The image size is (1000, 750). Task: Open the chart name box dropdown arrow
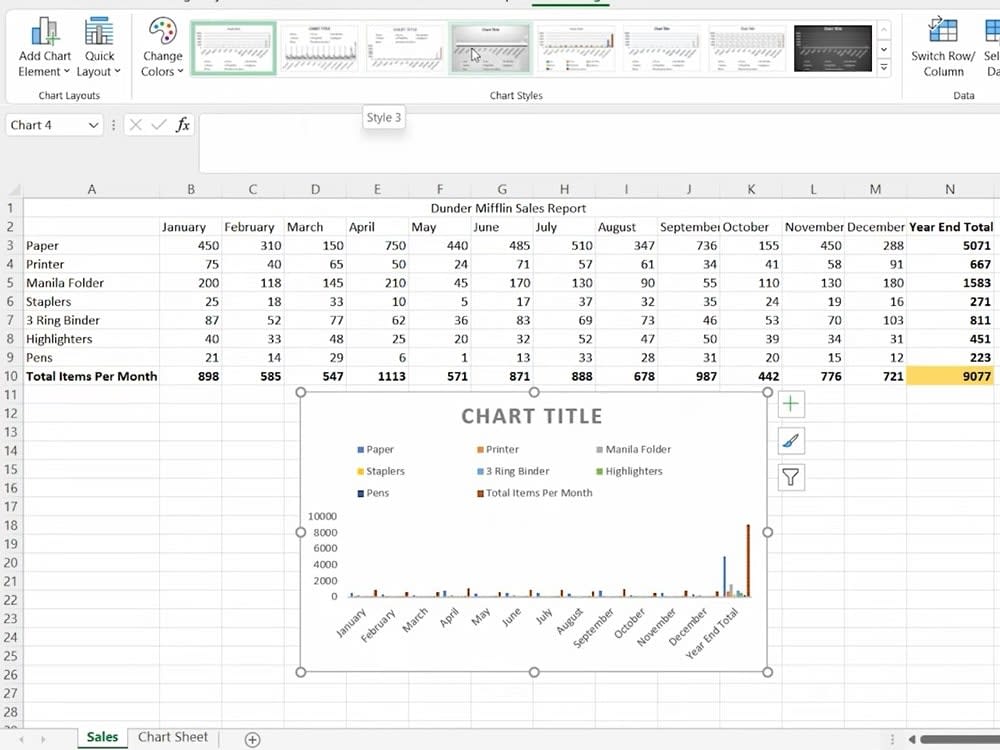tap(95, 125)
